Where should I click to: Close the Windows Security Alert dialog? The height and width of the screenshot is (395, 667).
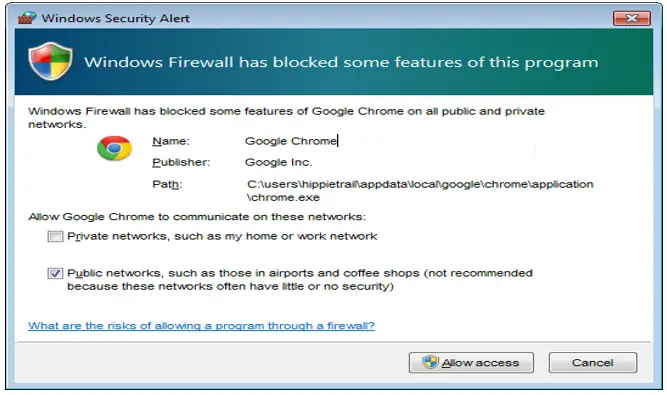[632, 18]
